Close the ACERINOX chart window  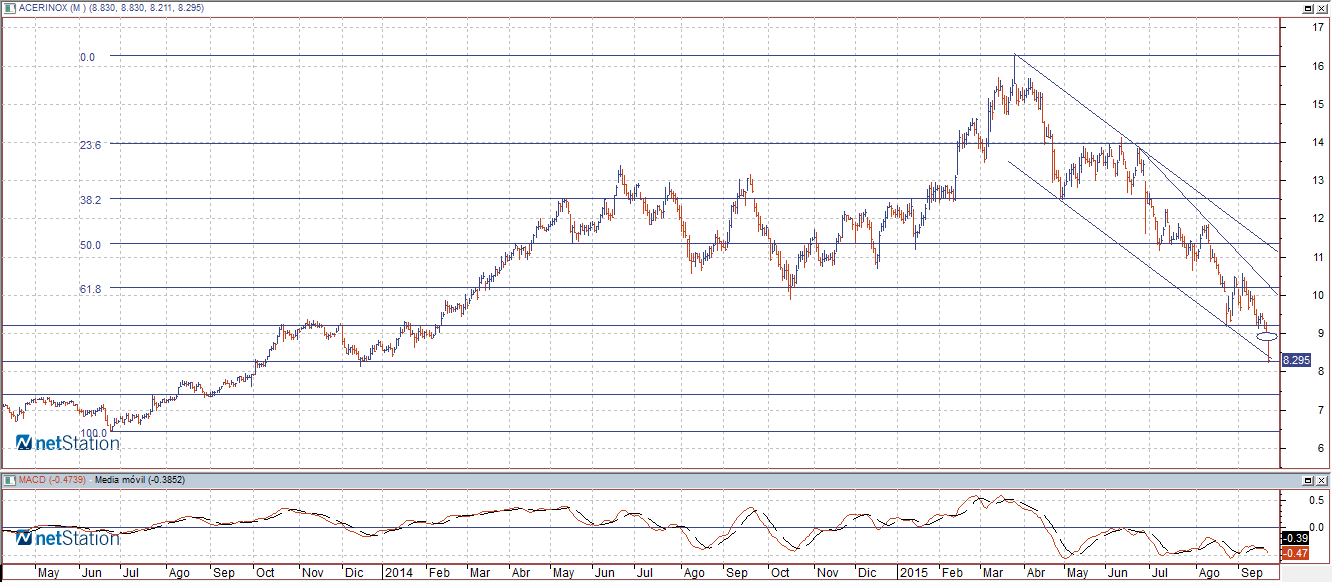[x=1321, y=7]
